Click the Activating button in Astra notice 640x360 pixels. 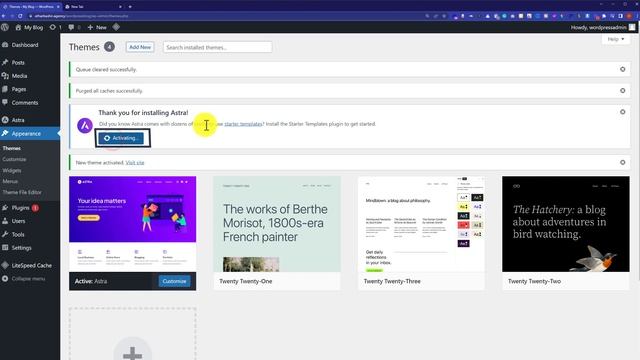(121, 138)
